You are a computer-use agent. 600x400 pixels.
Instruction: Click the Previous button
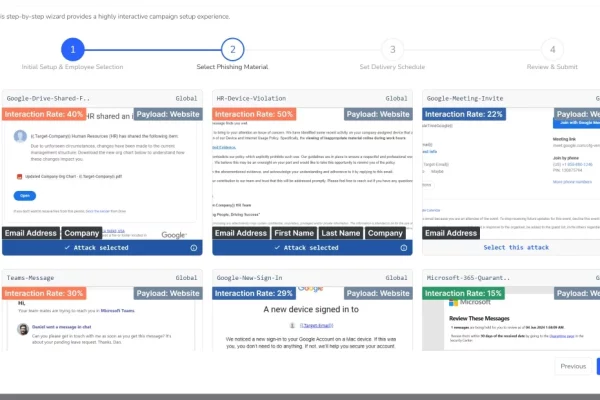(x=572, y=366)
